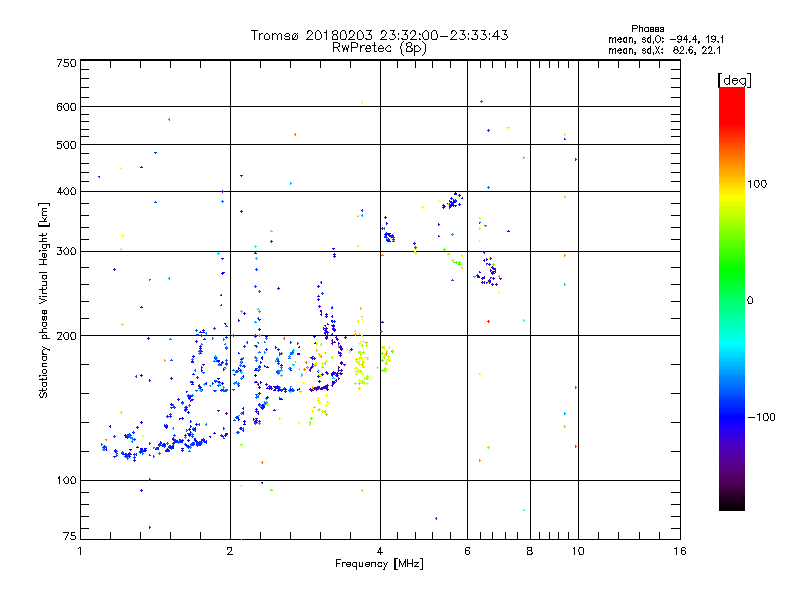Screen dimensions: 800x600
Task: Click the [deg] colorbar unit label
Action: point(734,80)
